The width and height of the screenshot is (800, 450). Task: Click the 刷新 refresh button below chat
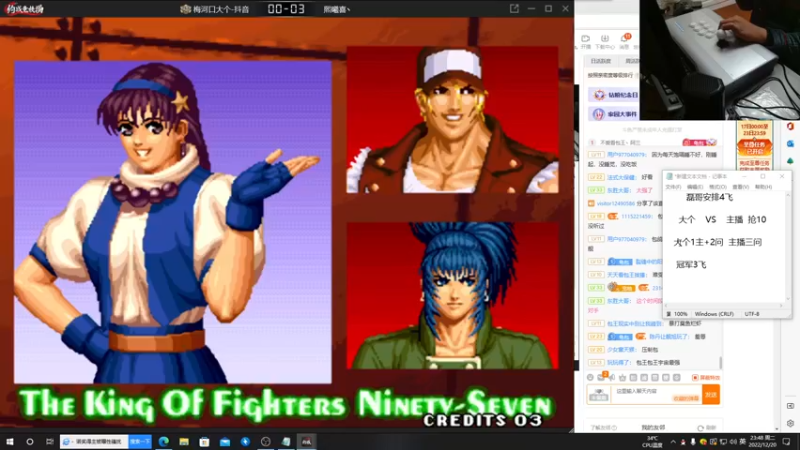[707, 428]
